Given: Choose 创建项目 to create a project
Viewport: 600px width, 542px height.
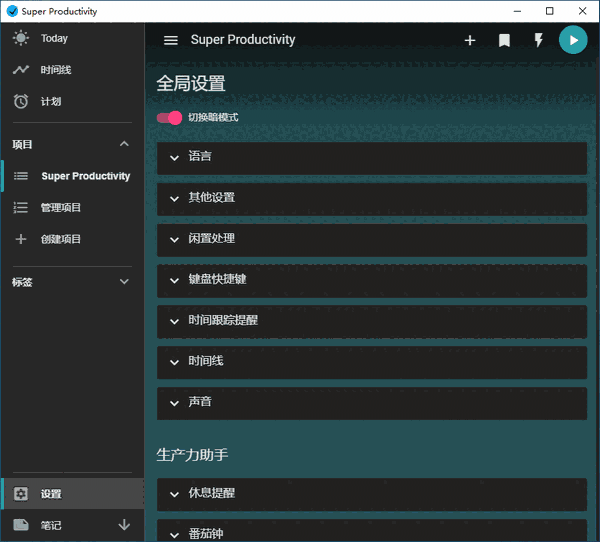Looking at the screenshot, I should click(x=72, y=239).
